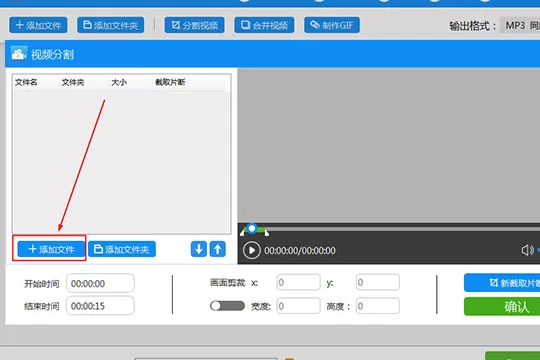
Task: Click the right trim marker on the timeline
Action: [x=267, y=233]
